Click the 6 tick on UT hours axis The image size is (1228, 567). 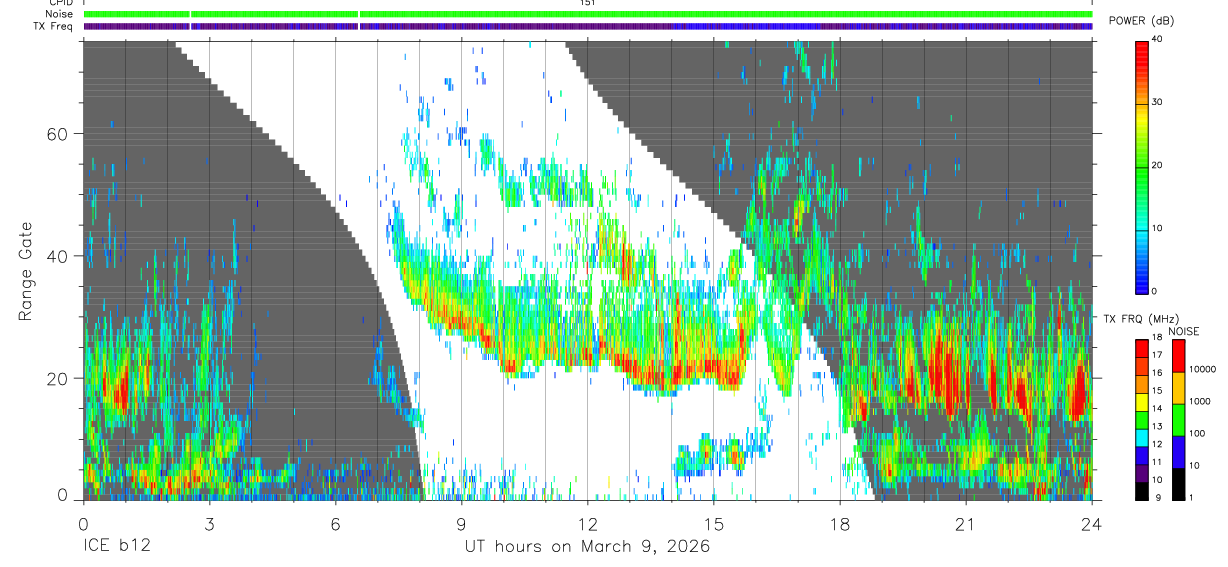click(x=335, y=523)
